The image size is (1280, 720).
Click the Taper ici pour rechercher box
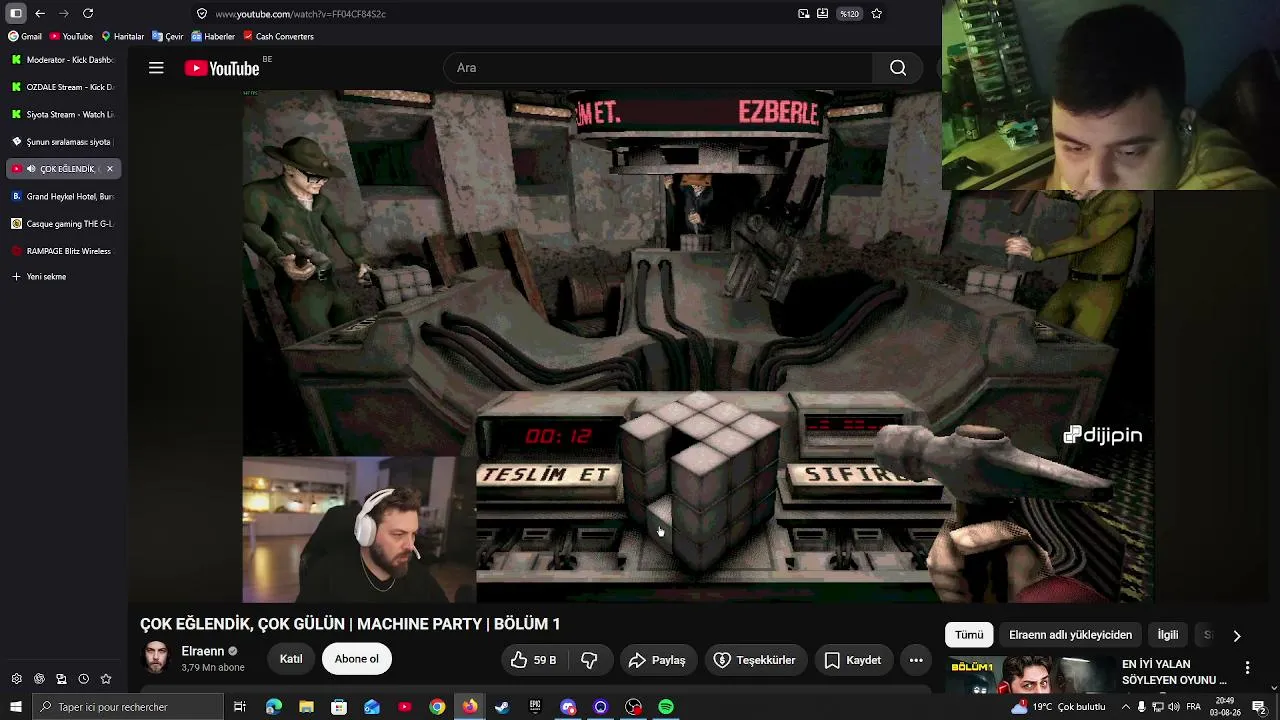click(x=127, y=707)
